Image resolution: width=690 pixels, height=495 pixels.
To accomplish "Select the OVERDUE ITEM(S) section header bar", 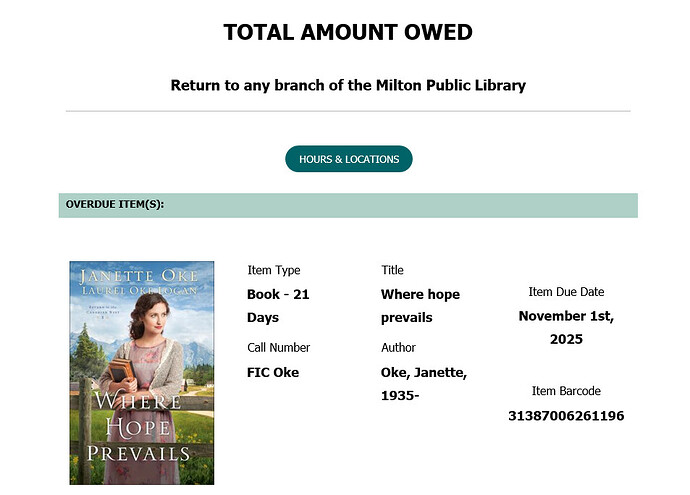I will [x=348, y=205].
